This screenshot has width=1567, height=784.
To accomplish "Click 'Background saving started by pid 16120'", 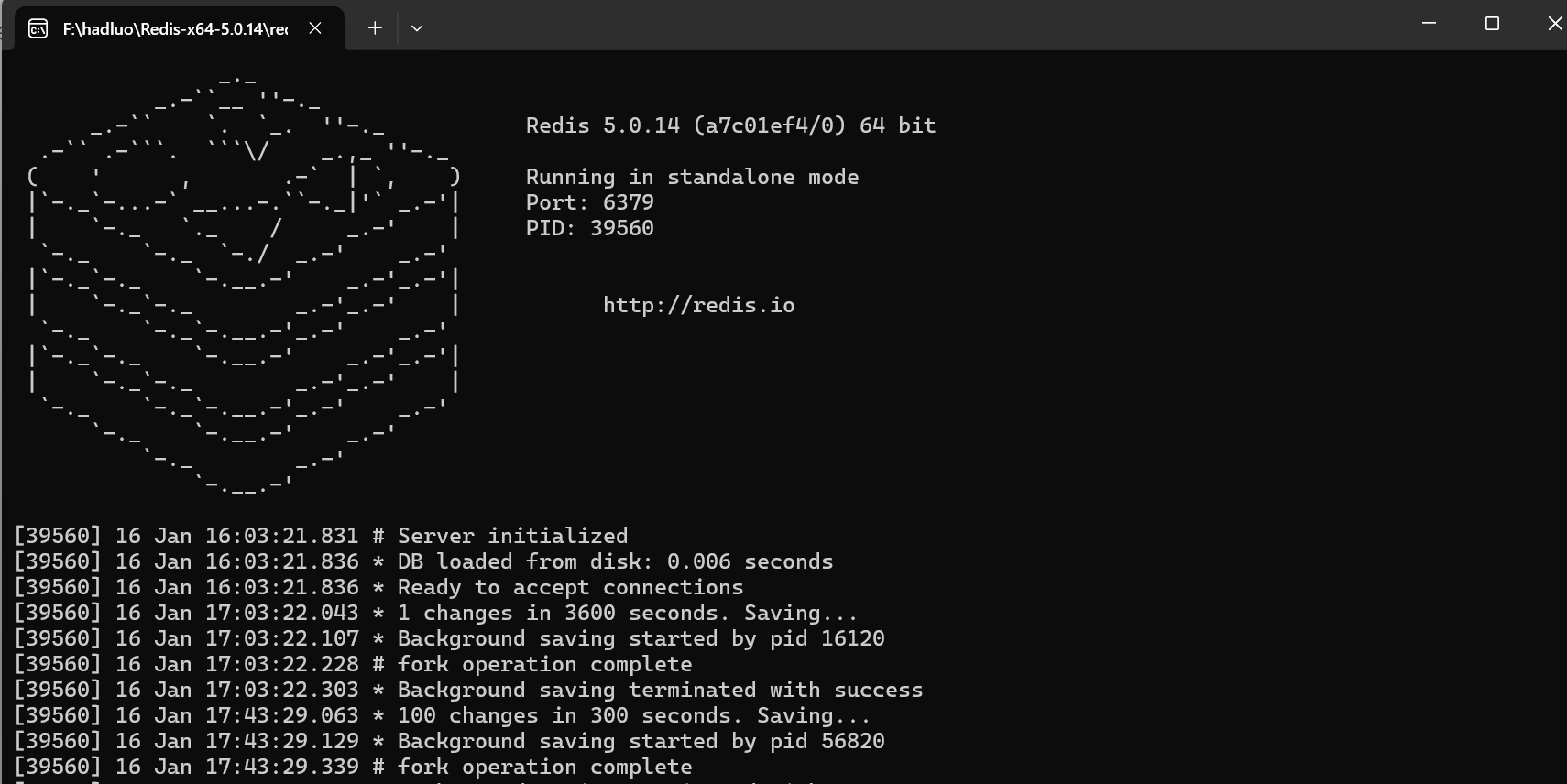I will (449, 638).
